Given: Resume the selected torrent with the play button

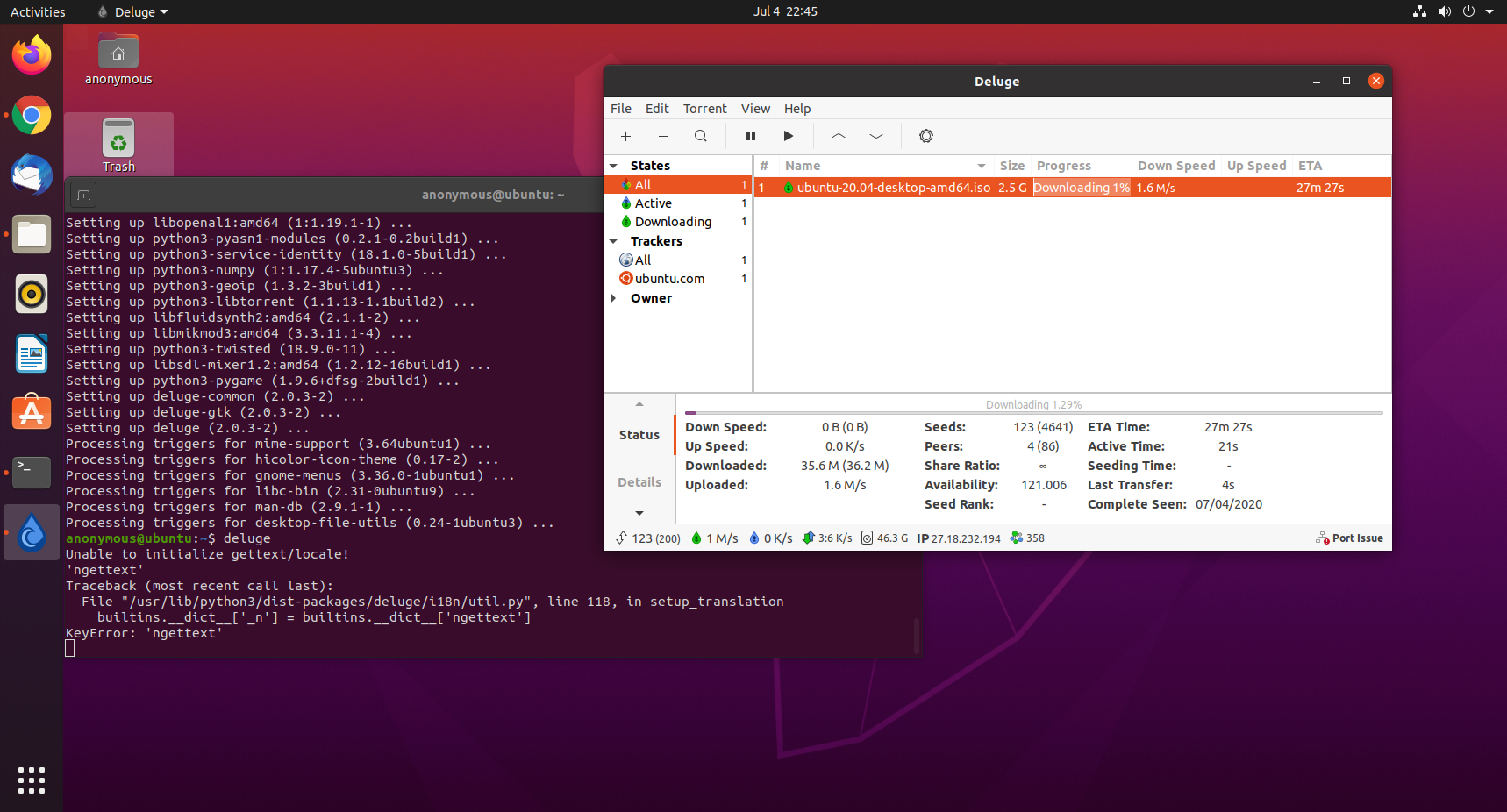Looking at the screenshot, I should (788, 136).
